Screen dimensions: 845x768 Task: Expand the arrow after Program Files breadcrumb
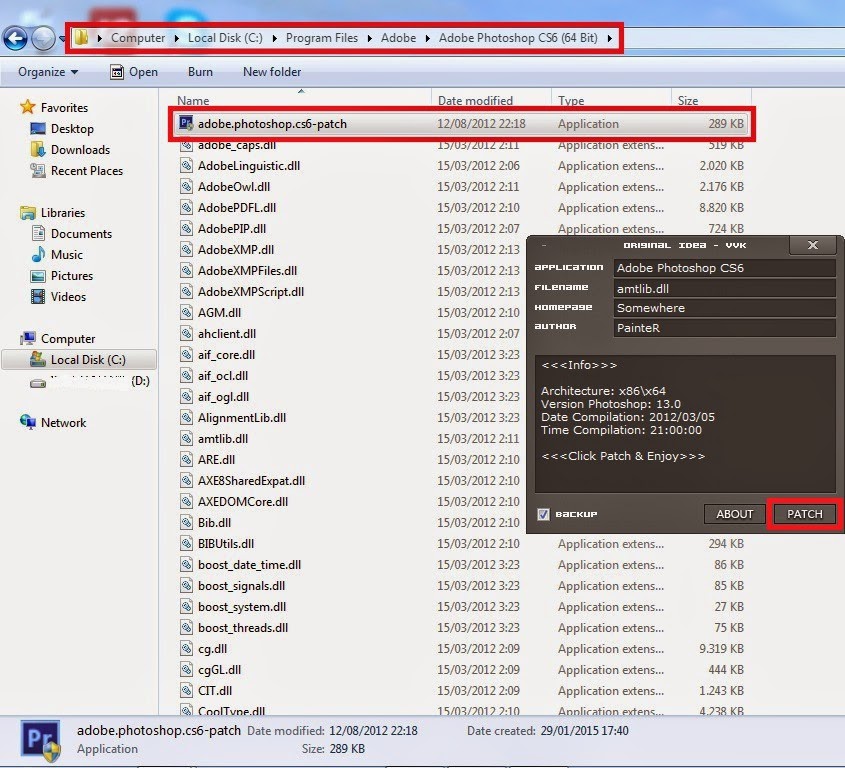pos(370,38)
